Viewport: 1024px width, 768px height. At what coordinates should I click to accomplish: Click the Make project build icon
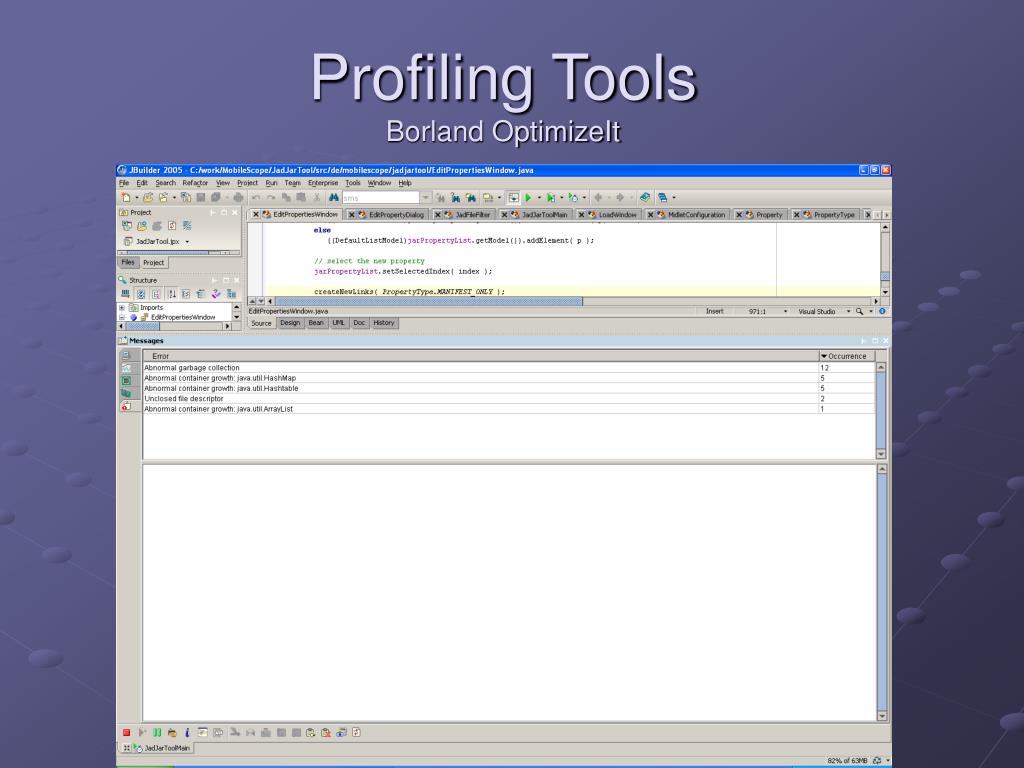[488, 197]
